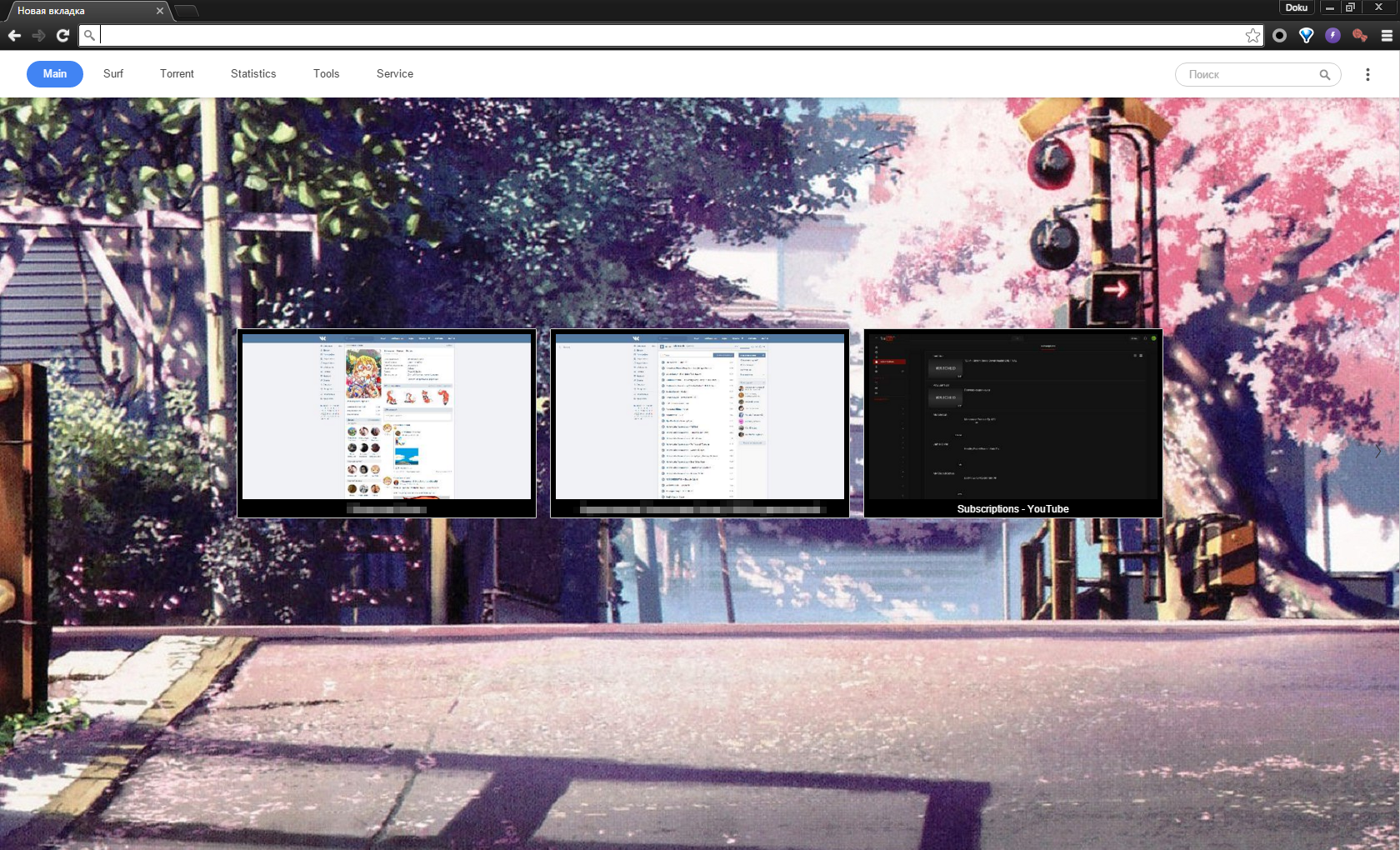This screenshot has width=1400, height=850.
Task: Switch to the Surf tab
Action: [113, 74]
